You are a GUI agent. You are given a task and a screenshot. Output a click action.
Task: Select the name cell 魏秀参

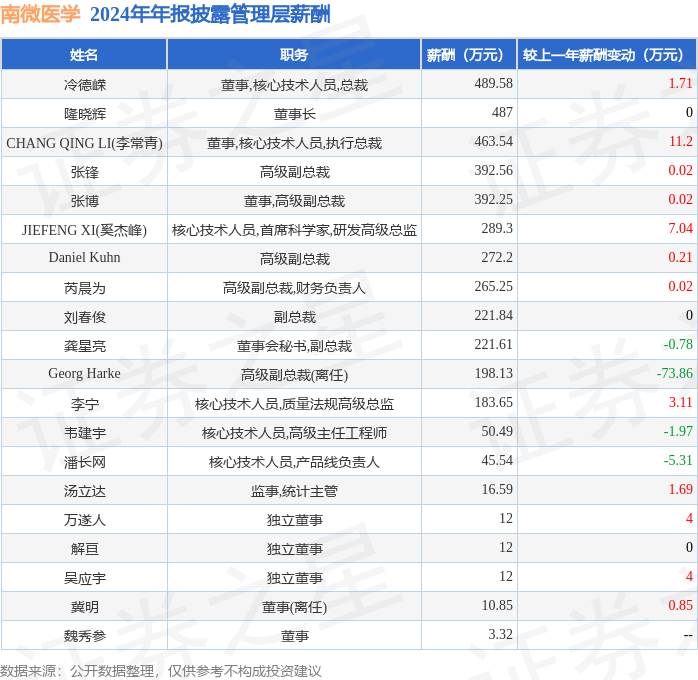tap(85, 635)
